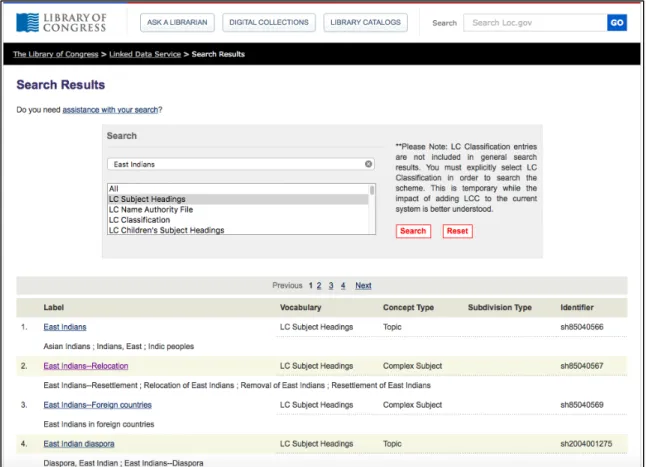Select LC Name Authority File option
Viewport: 646px width, 467px height.
pyautogui.click(x=238, y=209)
